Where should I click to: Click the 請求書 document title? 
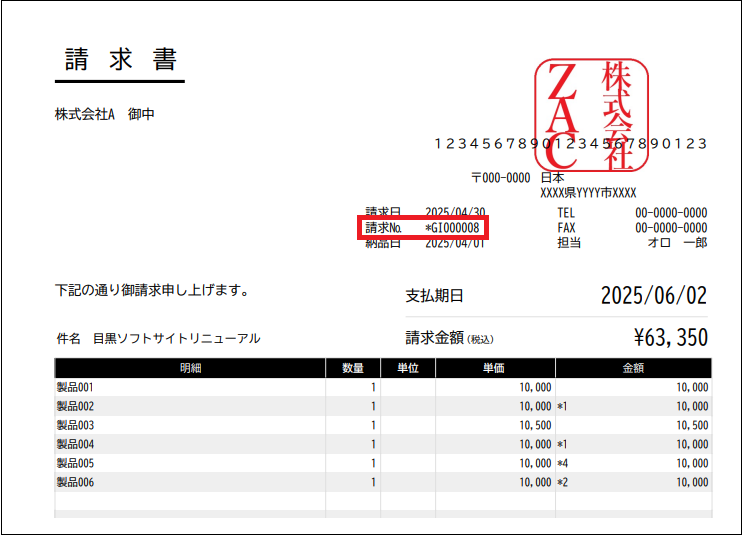121,59
